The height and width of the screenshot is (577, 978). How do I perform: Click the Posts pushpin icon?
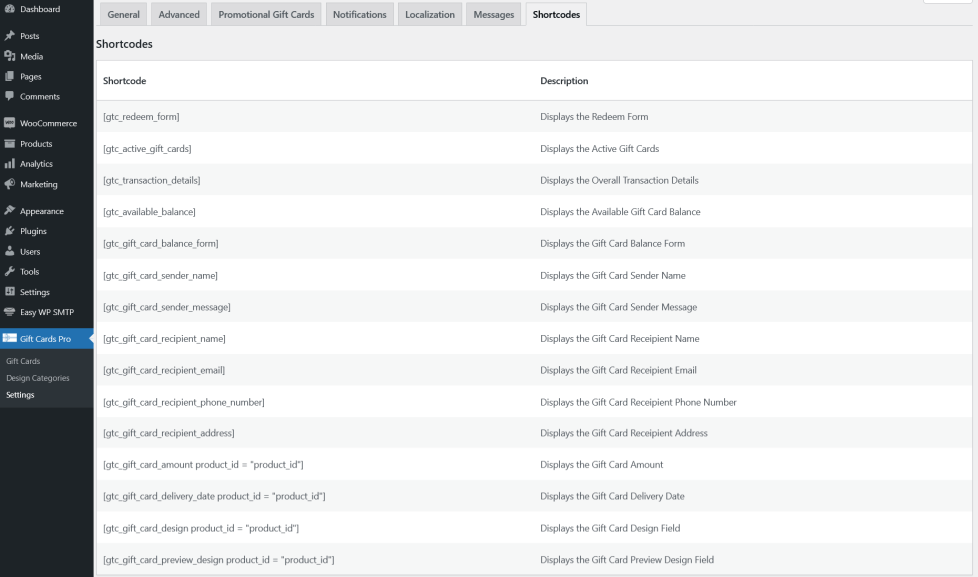point(9,36)
